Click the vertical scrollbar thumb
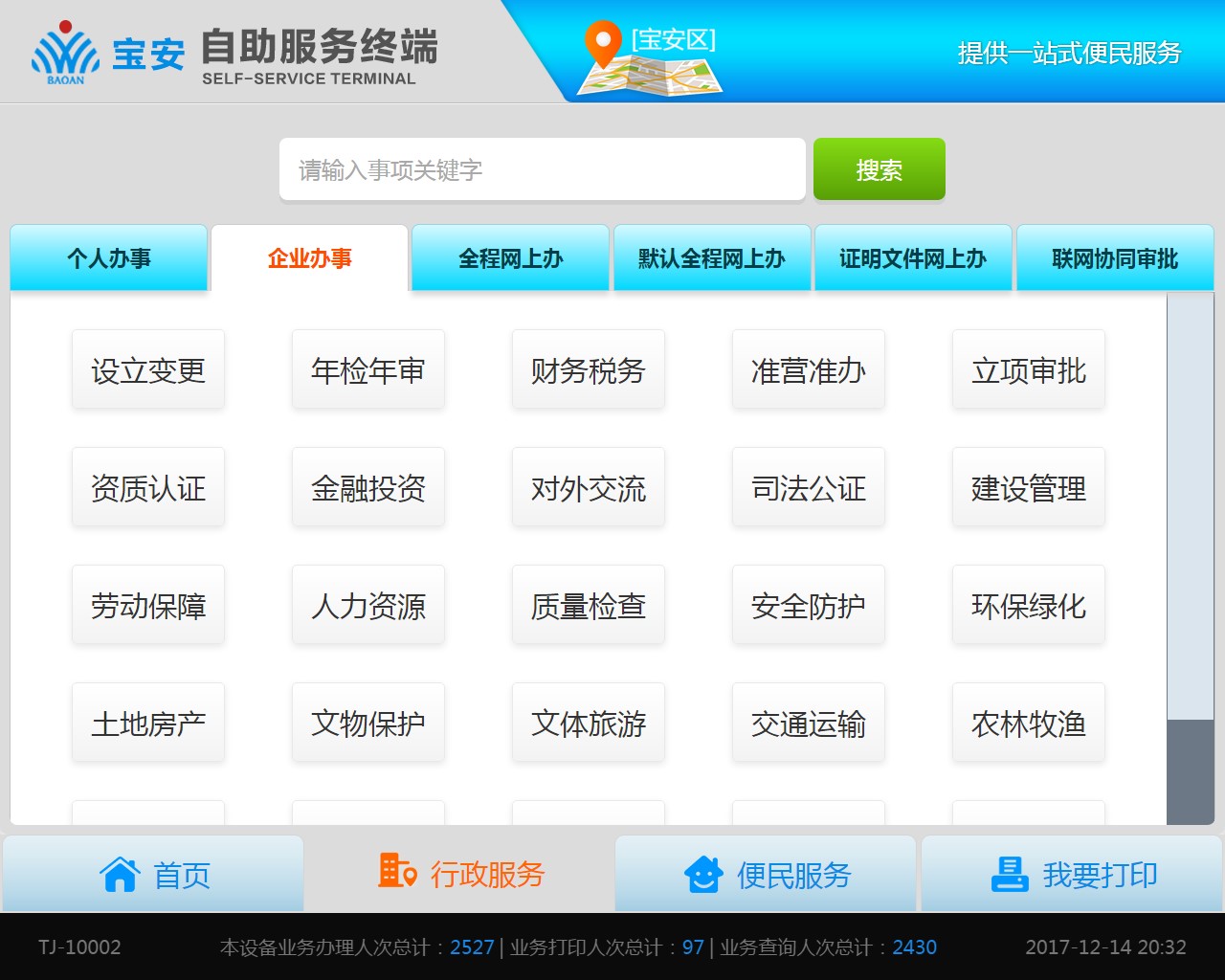The image size is (1225, 980). click(1191, 770)
